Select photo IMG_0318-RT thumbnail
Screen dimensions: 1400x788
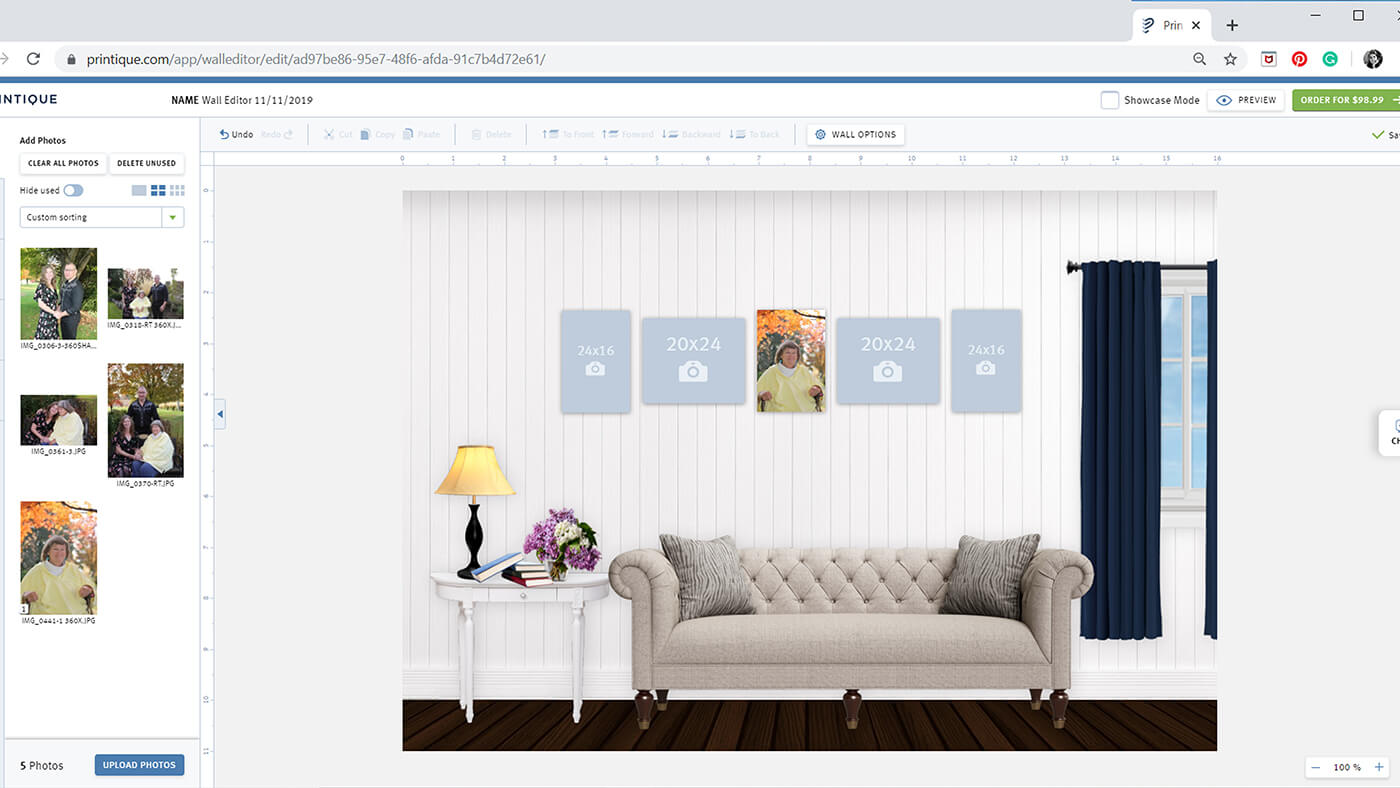pyautogui.click(x=145, y=293)
